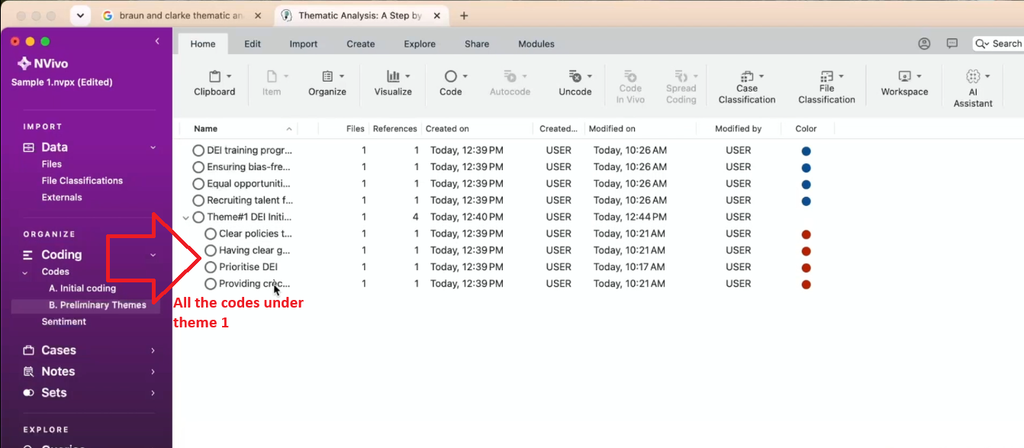The image size is (1024, 448).
Task: Open File Classifications in sidebar
Action: 82,180
